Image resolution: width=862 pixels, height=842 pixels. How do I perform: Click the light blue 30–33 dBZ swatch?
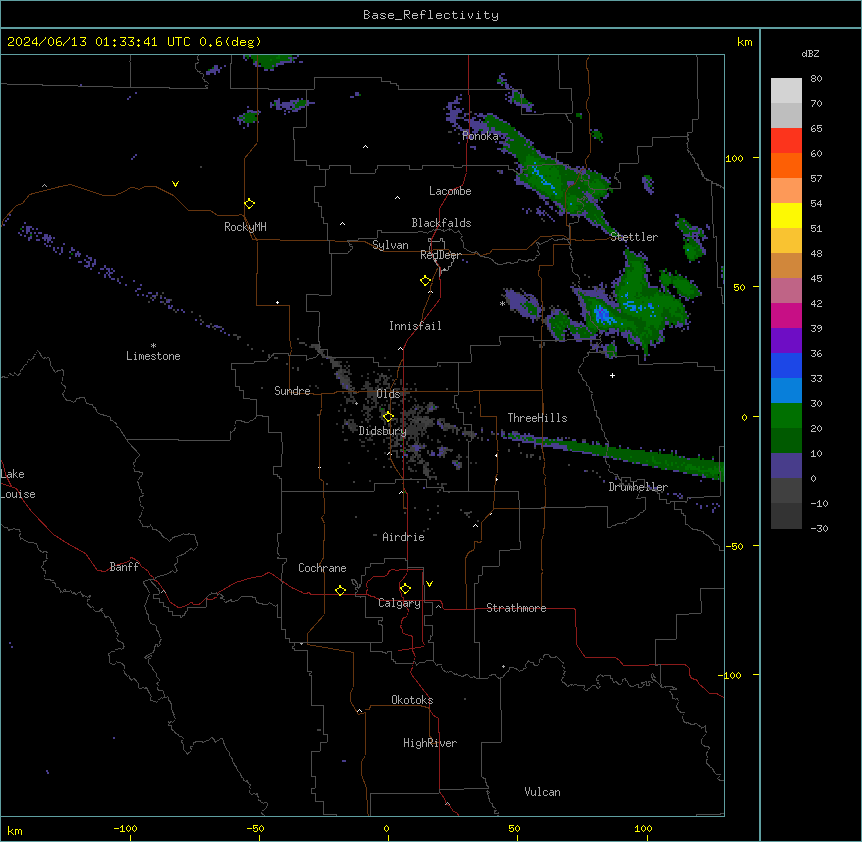pos(786,391)
